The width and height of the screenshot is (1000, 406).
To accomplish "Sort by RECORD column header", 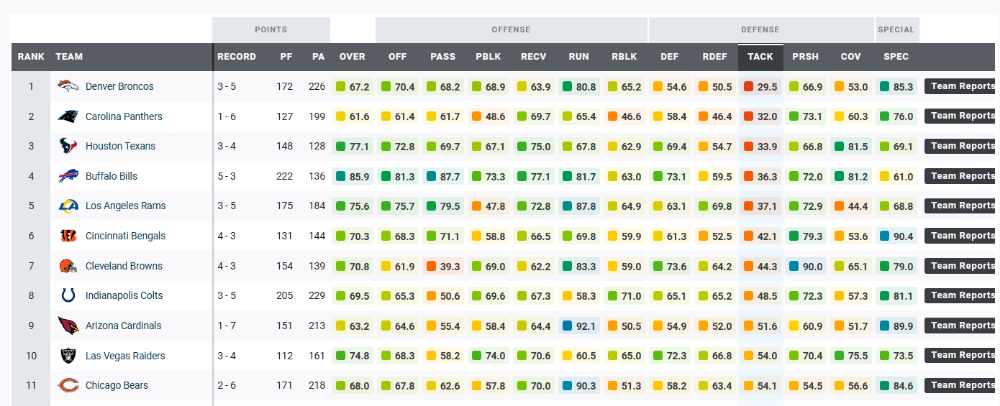I will click(236, 57).
